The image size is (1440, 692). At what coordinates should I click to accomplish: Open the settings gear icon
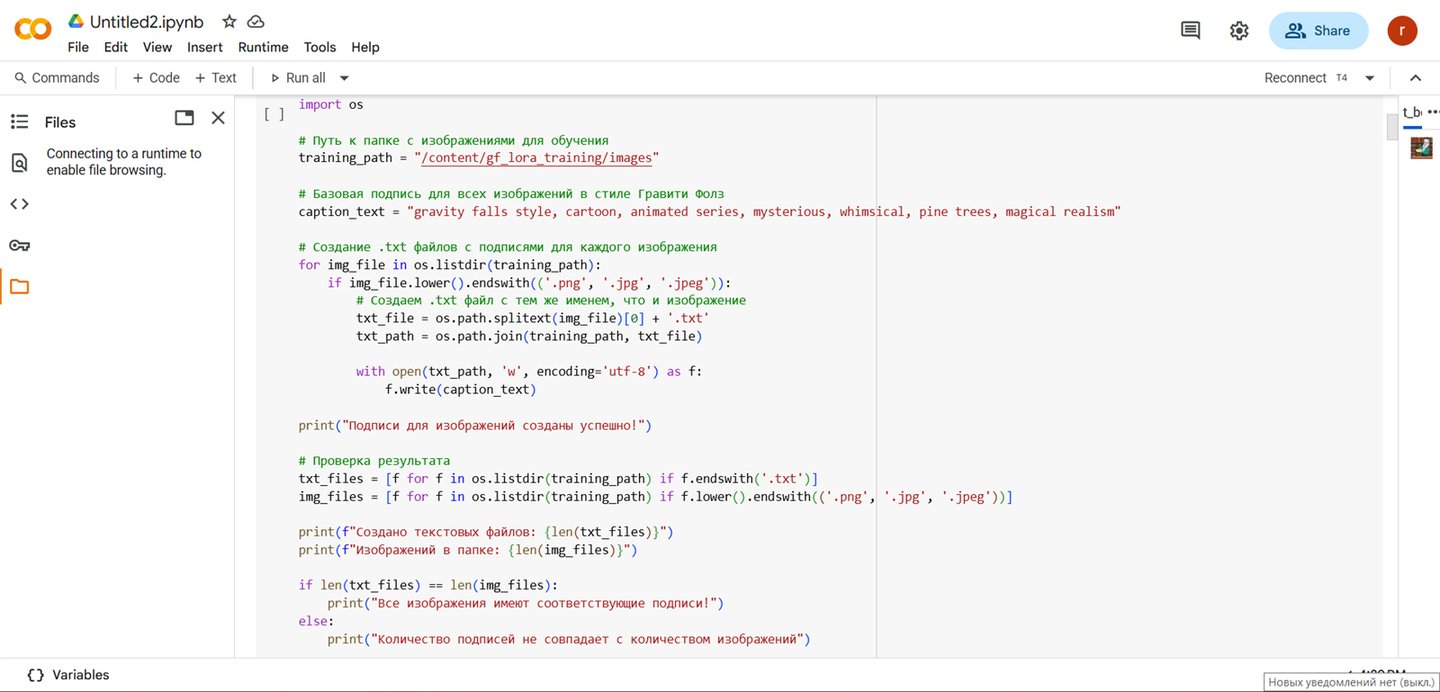(1239, 31)
